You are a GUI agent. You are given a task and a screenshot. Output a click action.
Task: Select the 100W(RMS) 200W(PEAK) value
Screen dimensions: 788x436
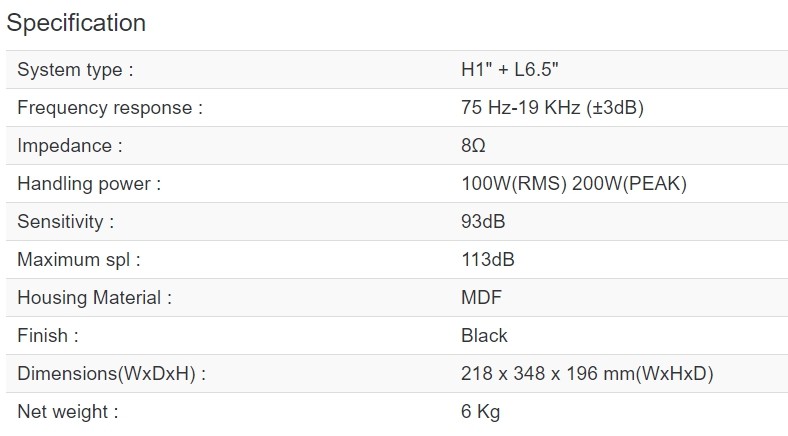coord(573,184)
